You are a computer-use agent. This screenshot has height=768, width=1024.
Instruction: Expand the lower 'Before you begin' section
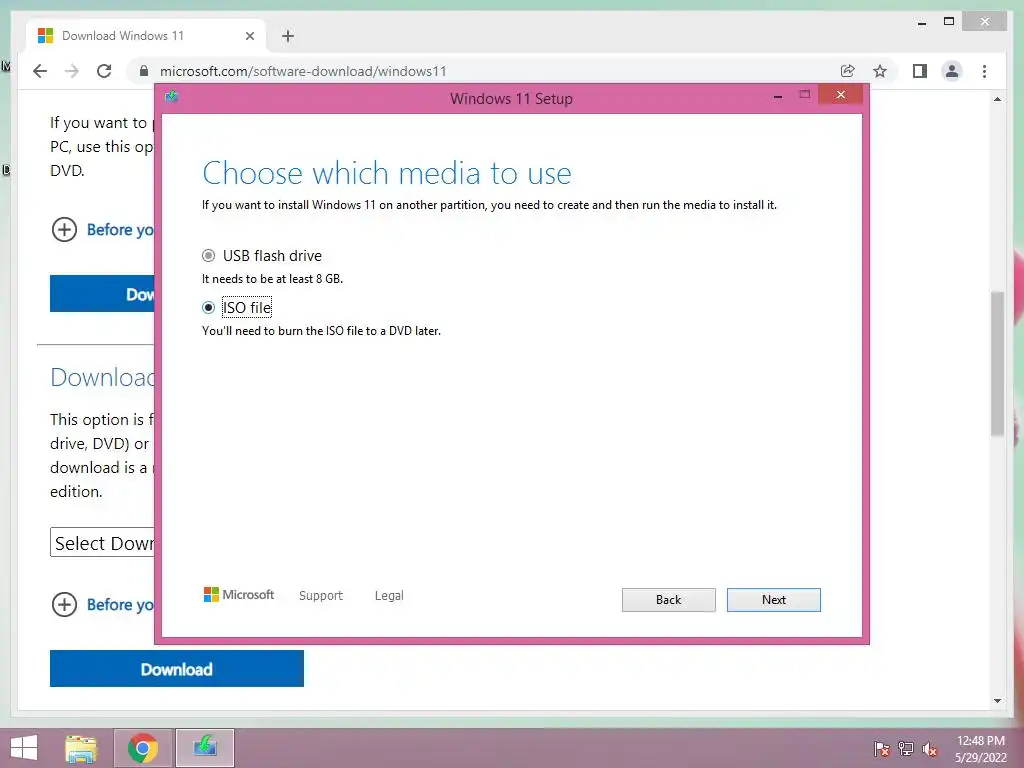(103, 605)
